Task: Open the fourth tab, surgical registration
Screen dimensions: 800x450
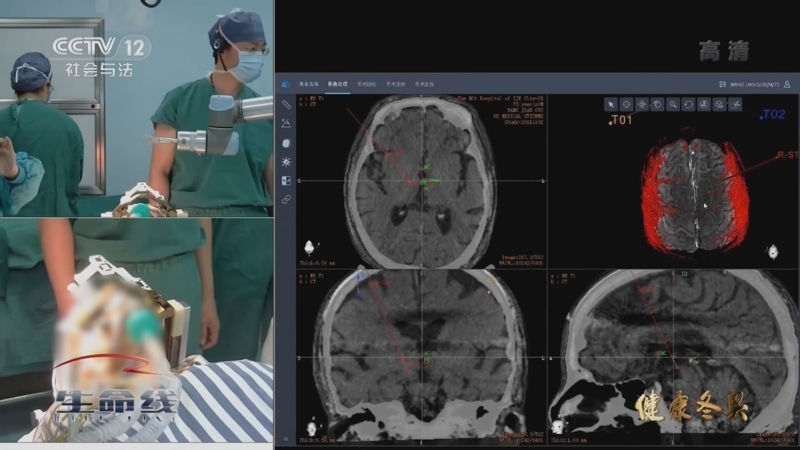Action: 395,84
